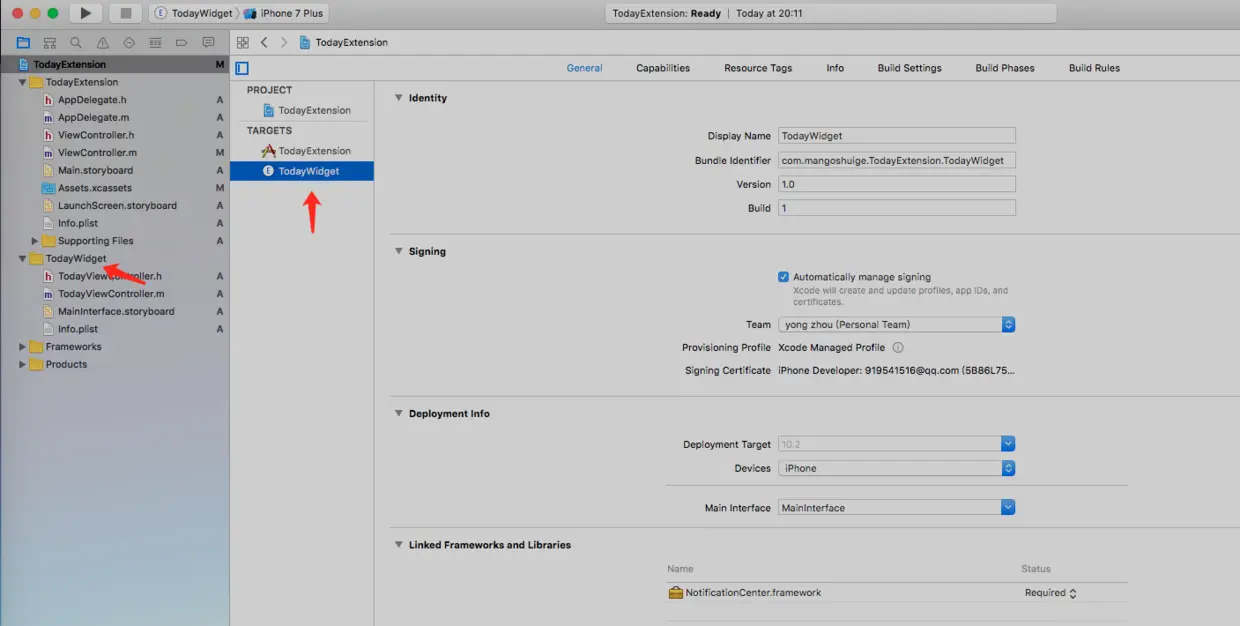
Task: Click the Provisioning Profile info icon
Action: 898,348
